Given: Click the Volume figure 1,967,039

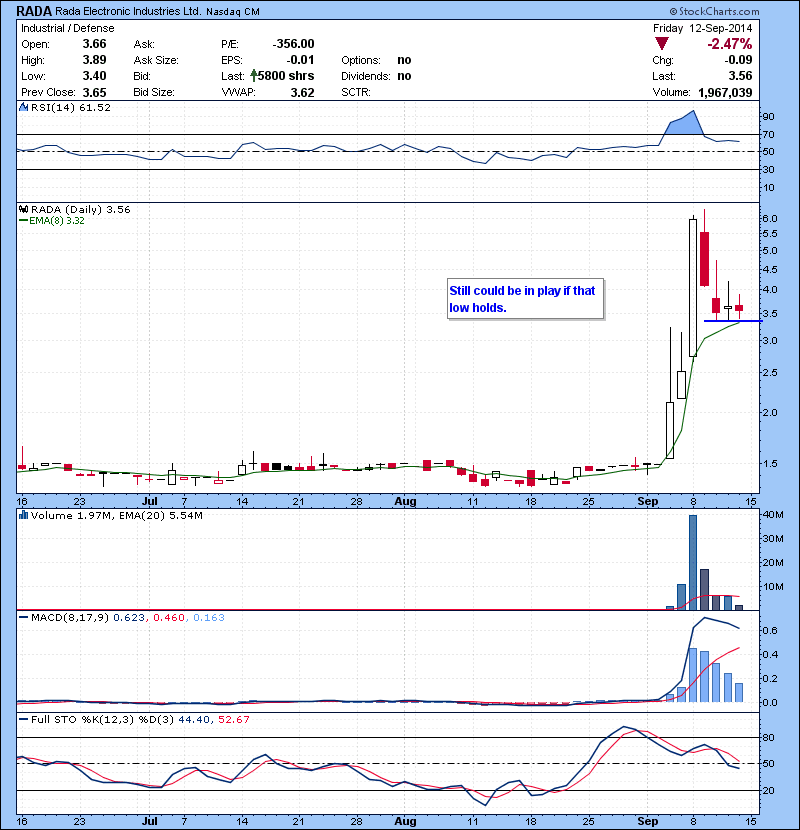Looking at the screenshot, I should 725,92.
